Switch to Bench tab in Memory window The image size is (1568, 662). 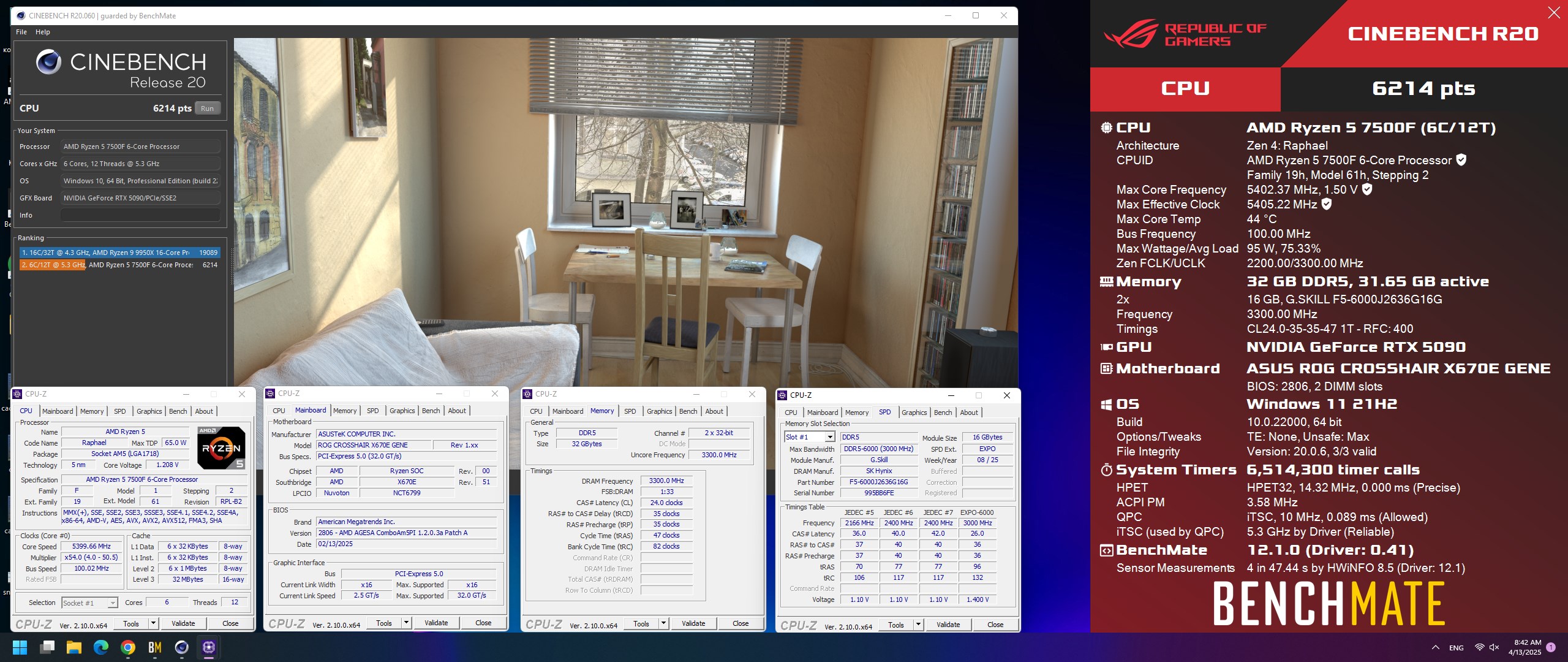coord(688,411)
